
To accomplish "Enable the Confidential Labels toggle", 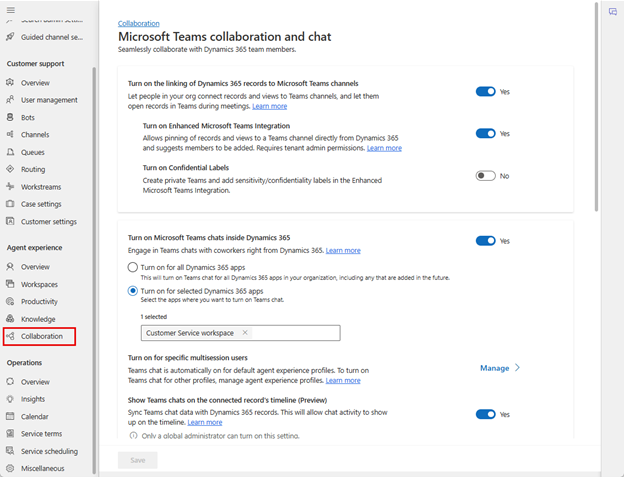I will tap(486, 175).
